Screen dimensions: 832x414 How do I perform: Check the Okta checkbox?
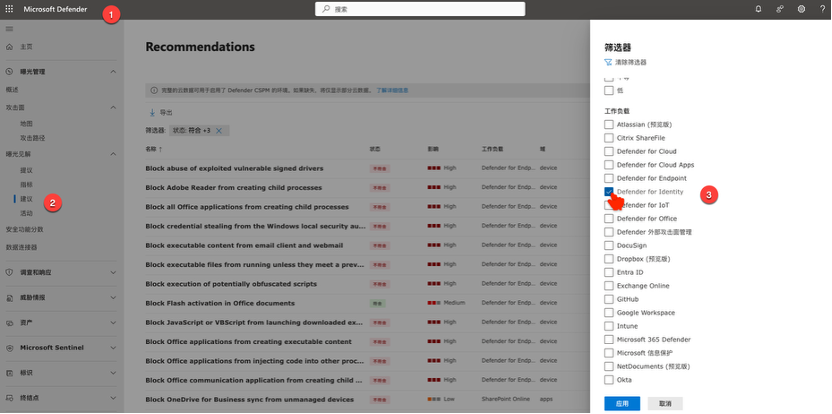[609, 380]
